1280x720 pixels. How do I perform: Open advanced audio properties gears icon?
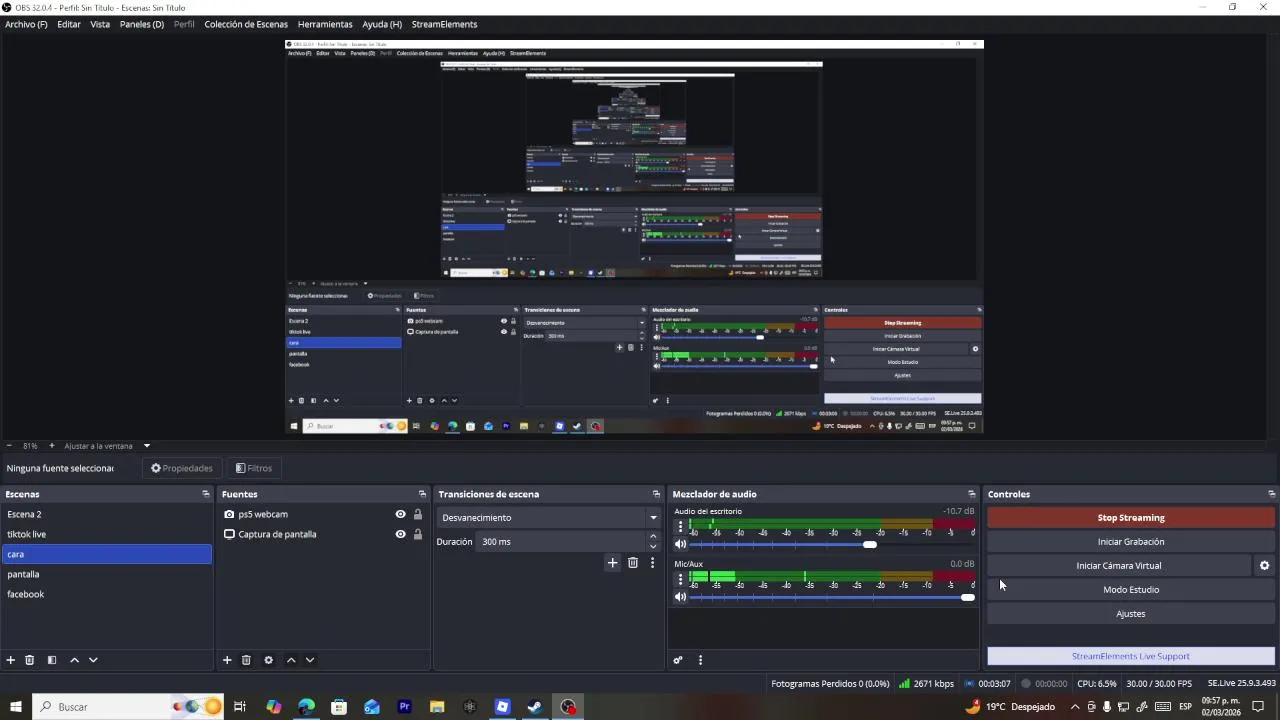(x=678, y=660)
